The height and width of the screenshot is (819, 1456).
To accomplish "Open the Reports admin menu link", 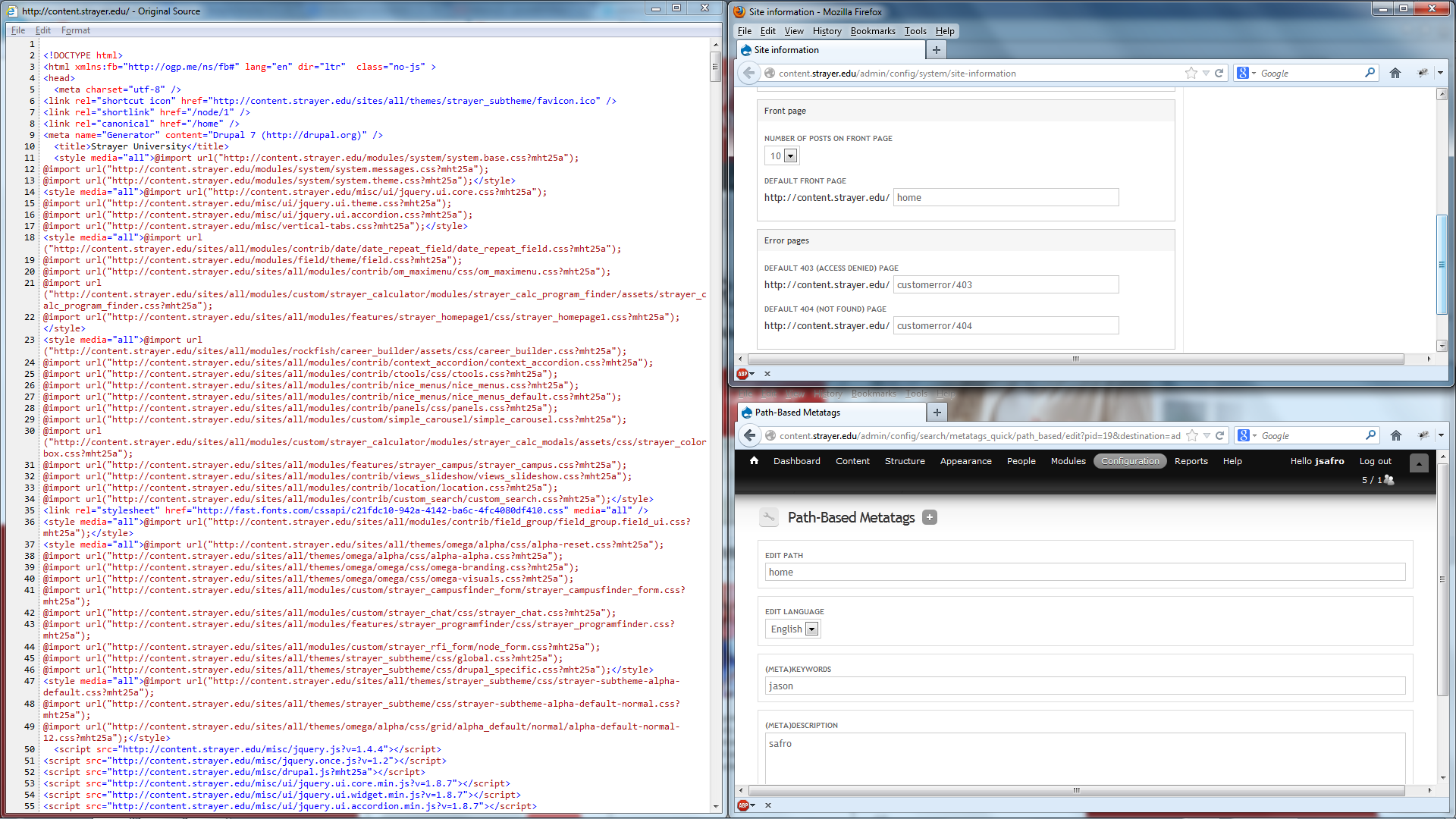I will pyautogui.click(x=1191, y=461).
